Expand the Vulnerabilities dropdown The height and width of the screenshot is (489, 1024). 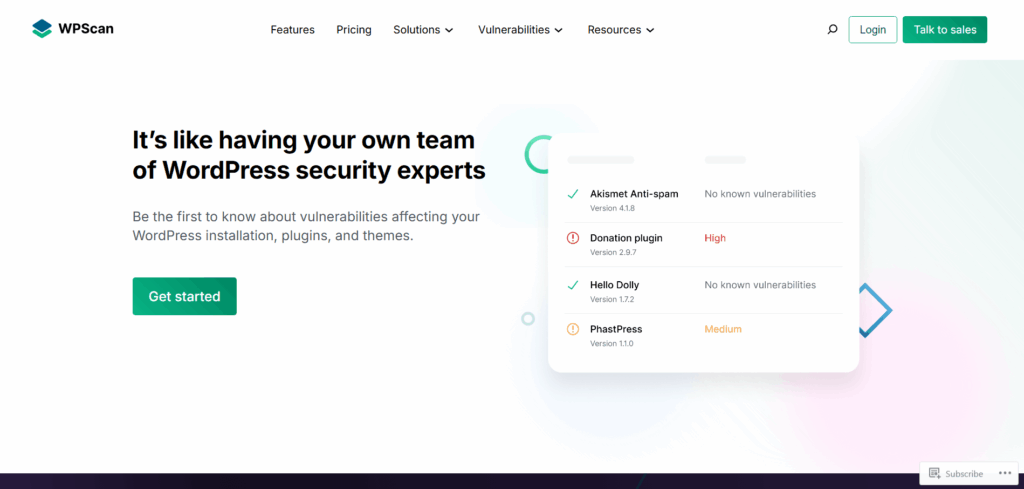click(x=520, y=29)
